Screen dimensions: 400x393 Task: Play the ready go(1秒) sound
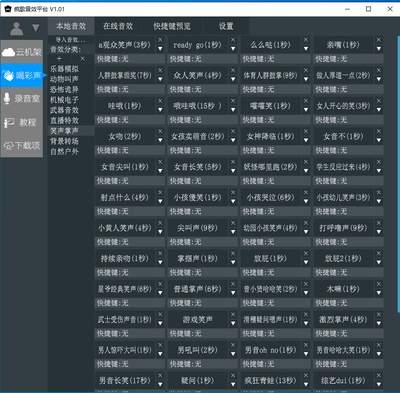point(197,45)
